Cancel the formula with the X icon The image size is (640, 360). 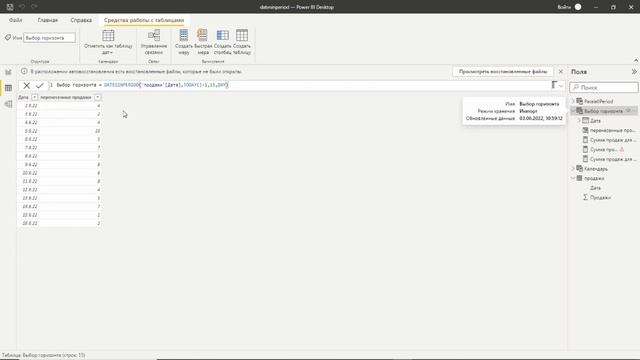(27, 85)
